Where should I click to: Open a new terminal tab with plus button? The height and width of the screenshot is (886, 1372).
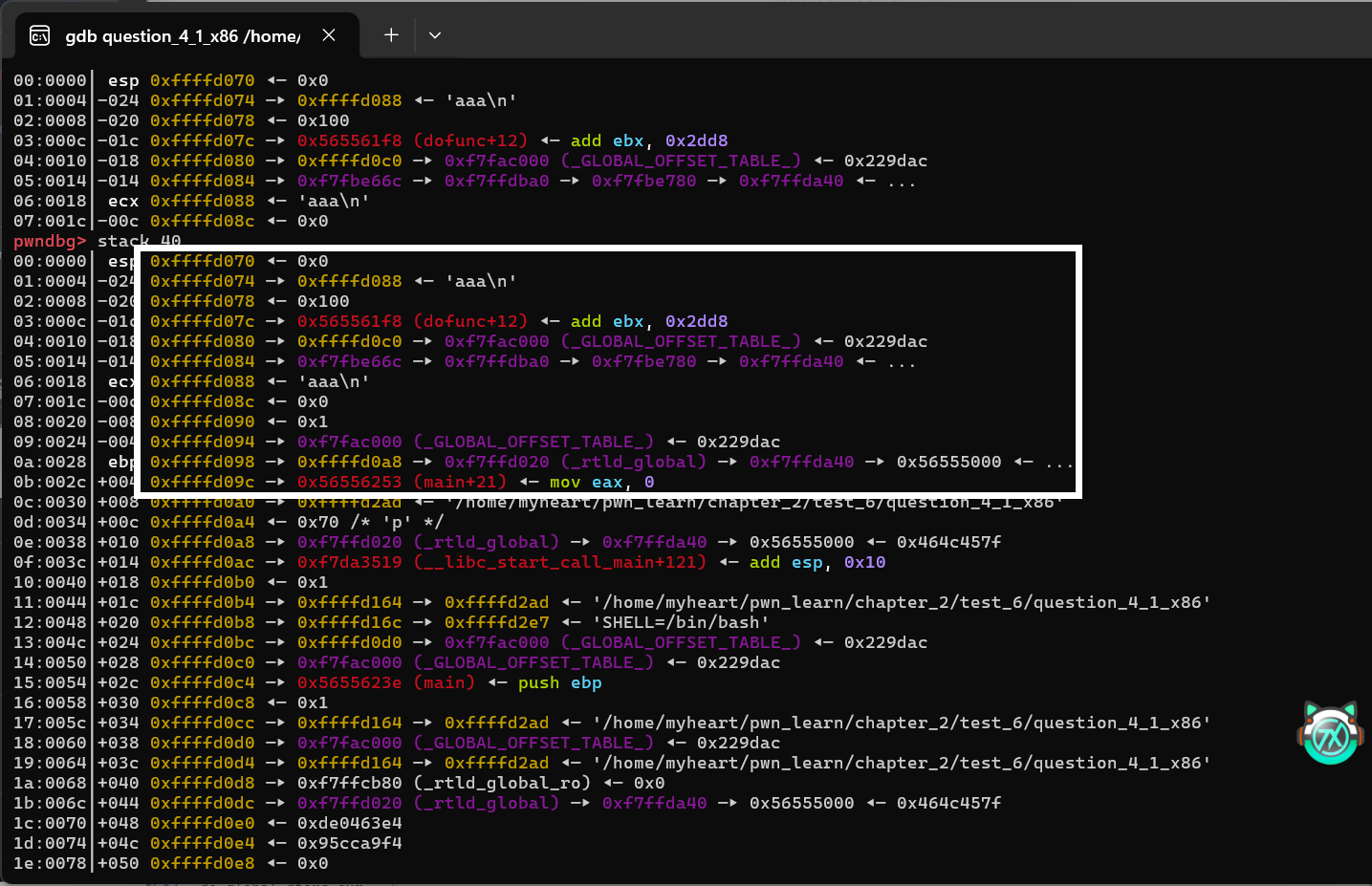tap(391, 35)
